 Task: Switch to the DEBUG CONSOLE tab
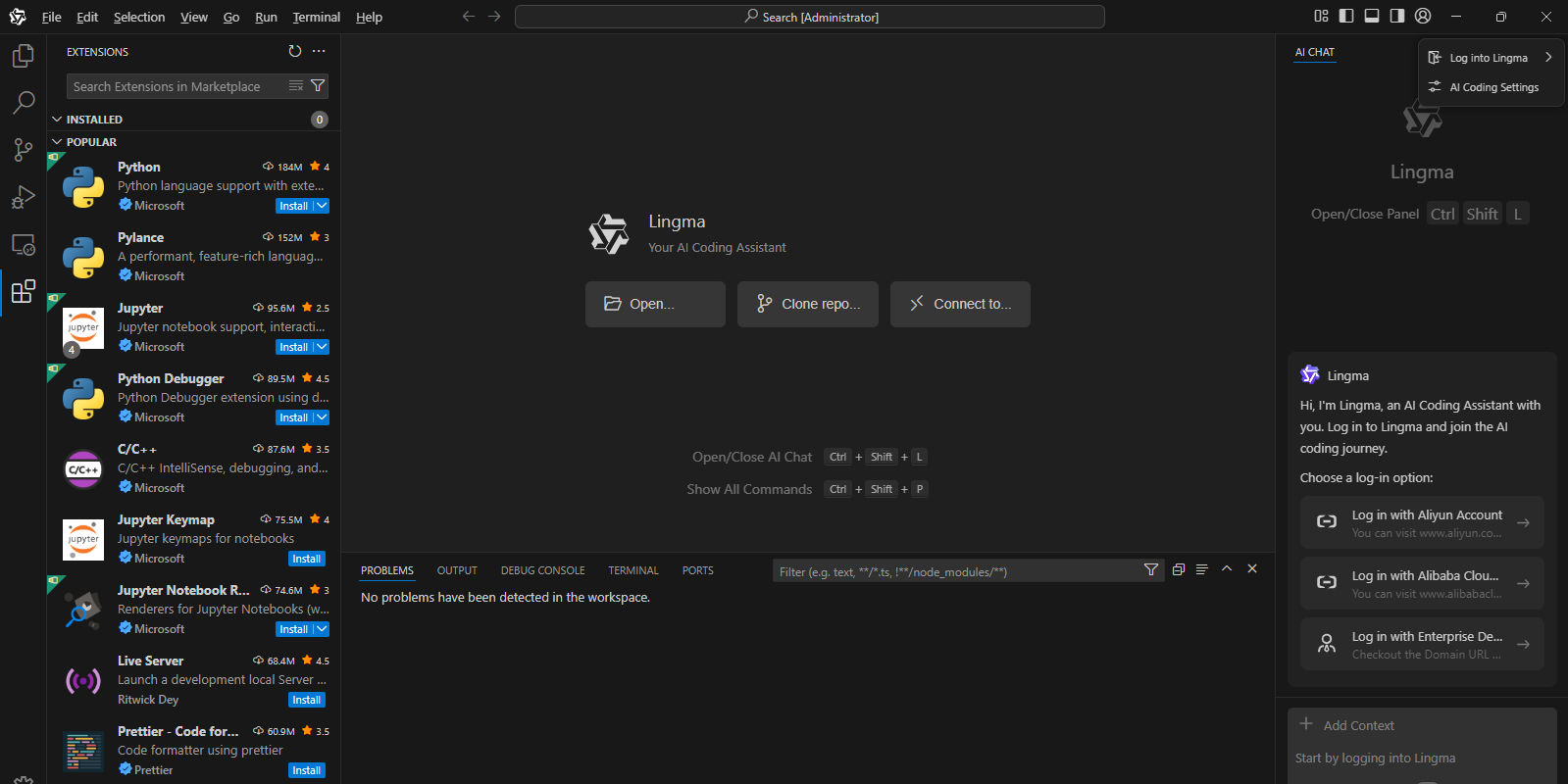click(542, 570)
